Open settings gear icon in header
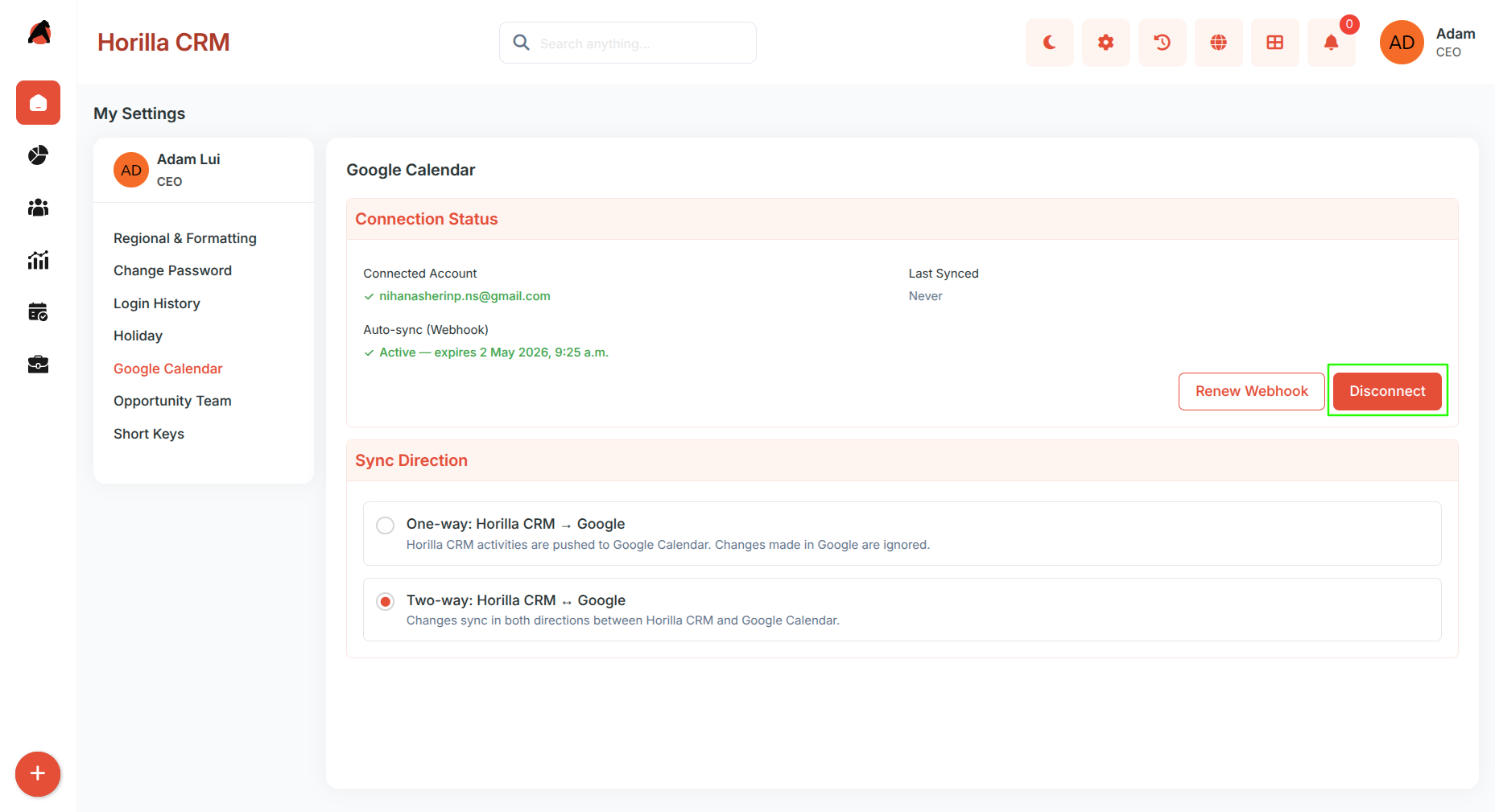Image resolution: width=1495 pixels, height=812 pixels. coord(1106,43)
